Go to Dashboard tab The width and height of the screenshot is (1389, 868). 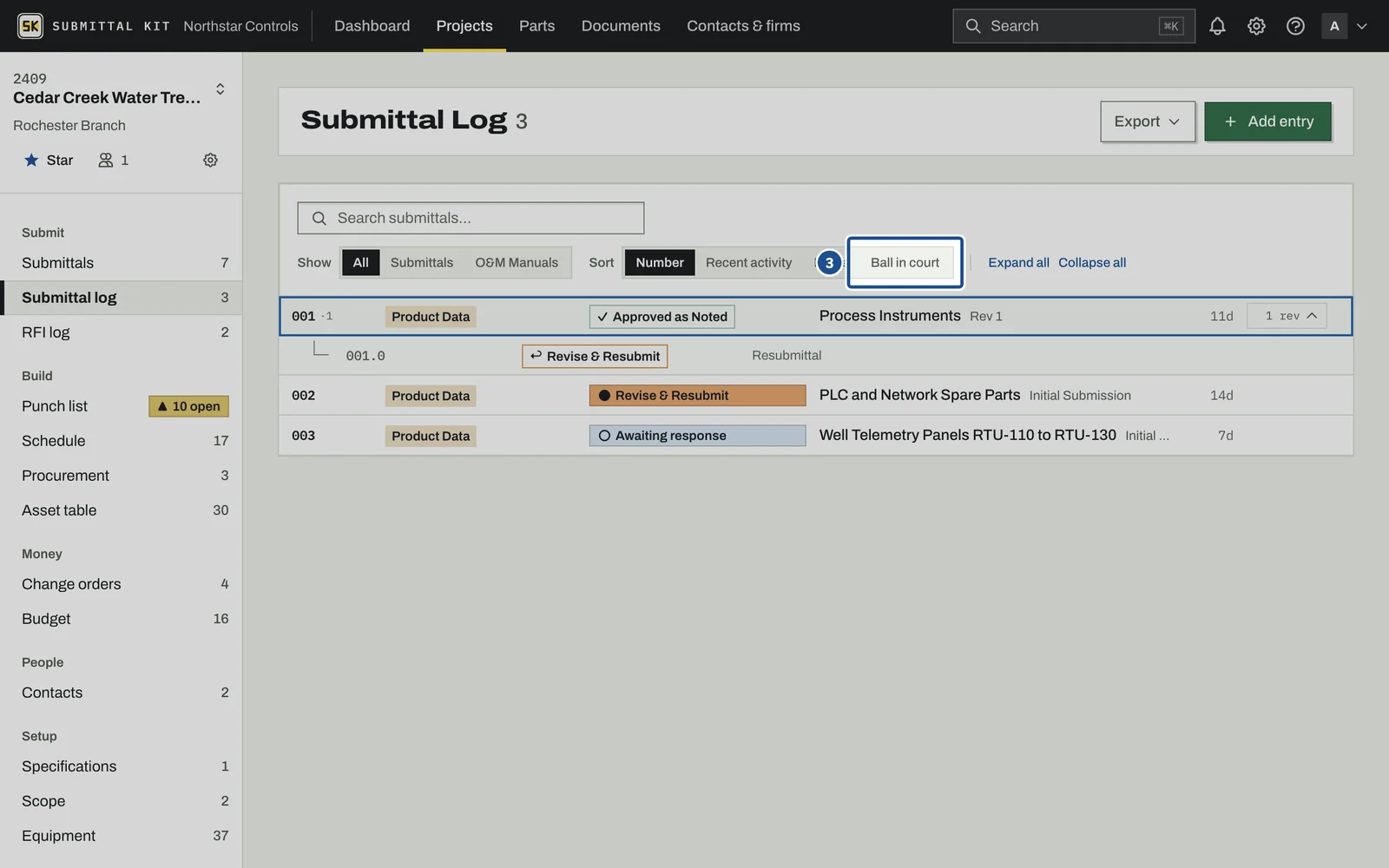(372, 26)
